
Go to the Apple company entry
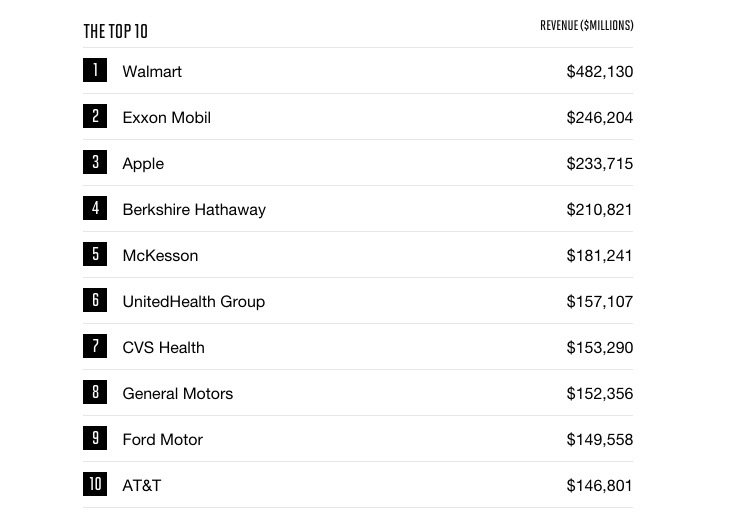click(143, 164)
